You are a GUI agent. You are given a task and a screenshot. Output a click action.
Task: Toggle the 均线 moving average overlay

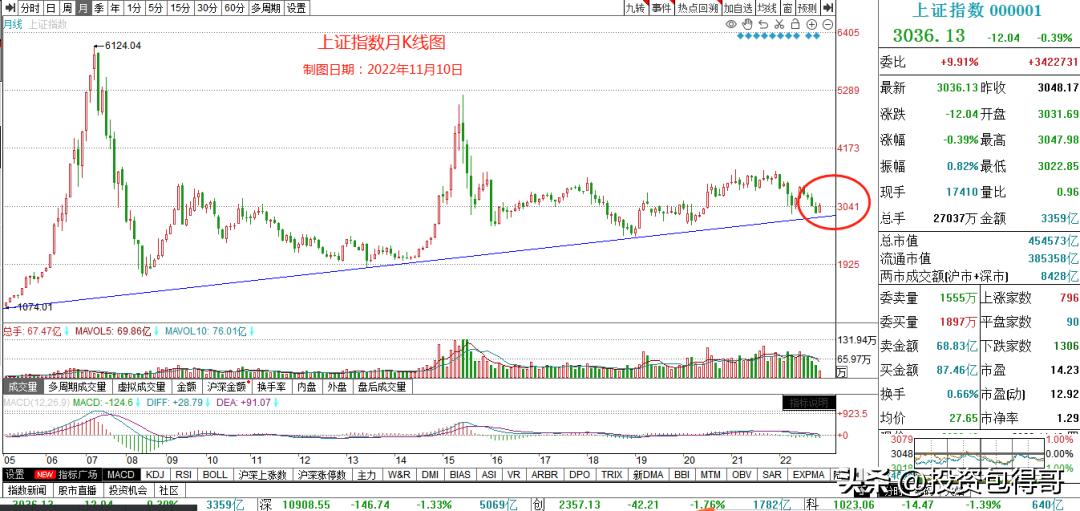point(766,8)
